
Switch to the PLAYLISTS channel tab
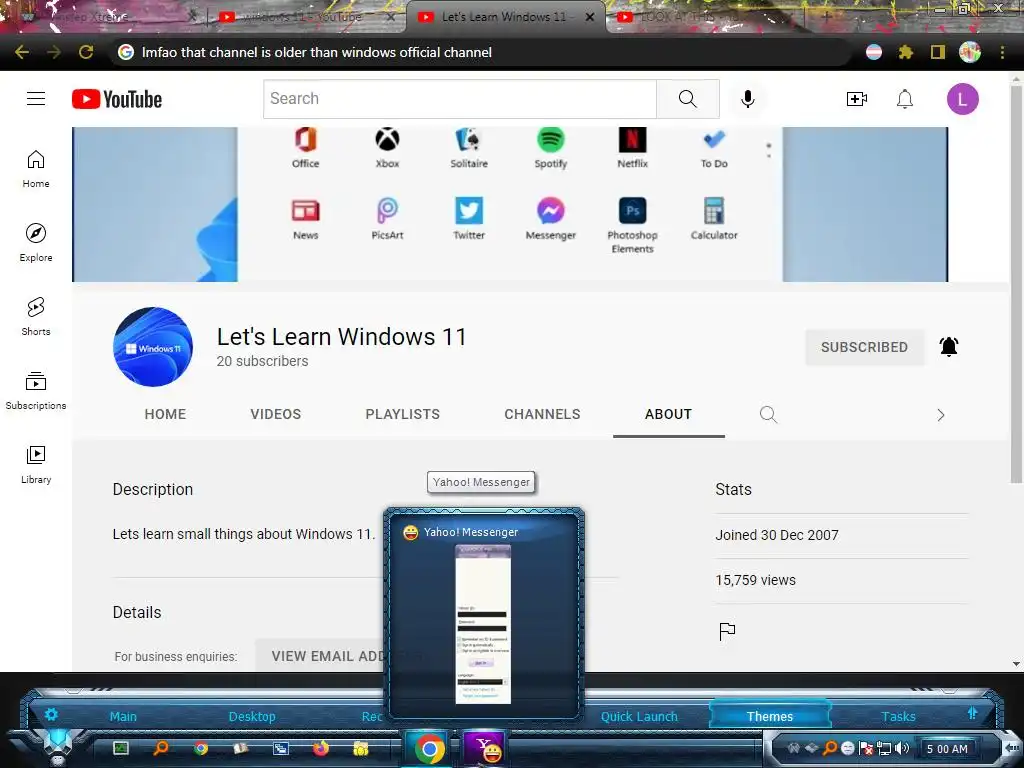402,415
